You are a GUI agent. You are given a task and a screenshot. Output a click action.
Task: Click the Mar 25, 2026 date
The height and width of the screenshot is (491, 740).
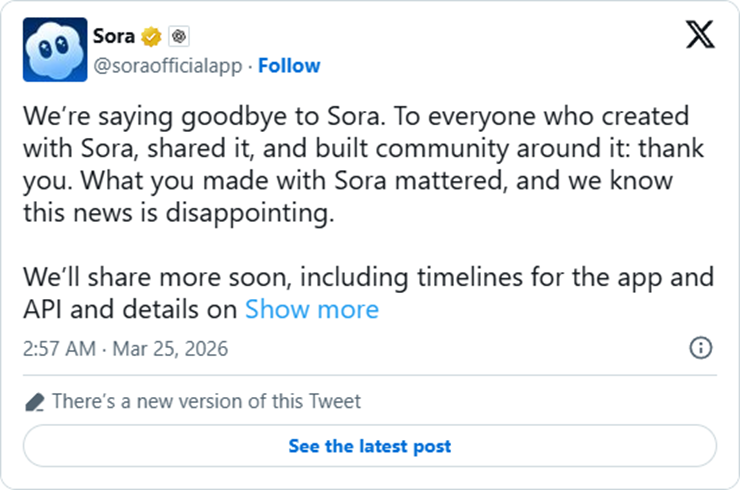(171, 349)
